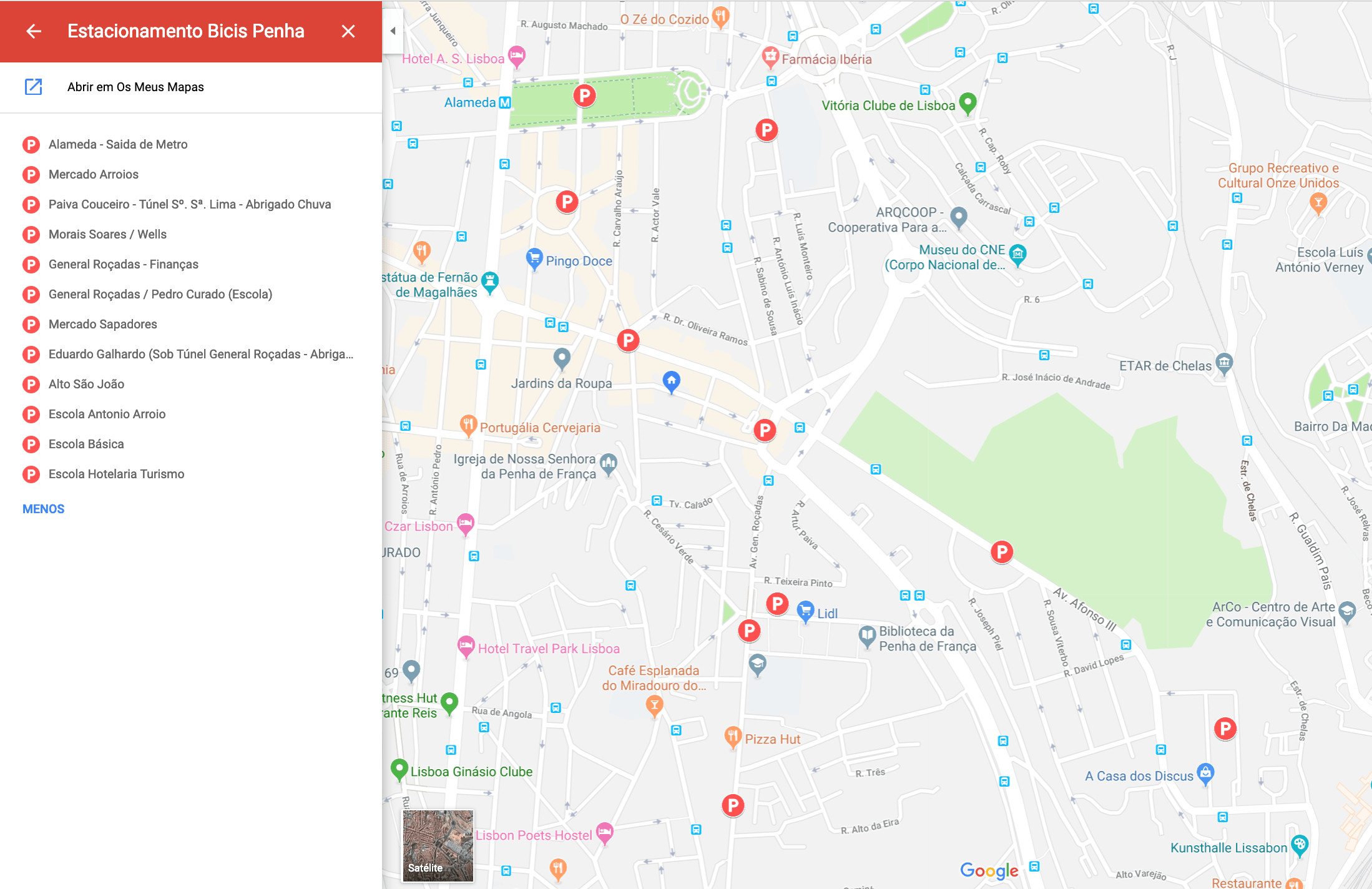The height and width of the screenshot is (889, 1372).
Task: Click parking marker above Pingo Doce
Action: [x=567, y=202]
